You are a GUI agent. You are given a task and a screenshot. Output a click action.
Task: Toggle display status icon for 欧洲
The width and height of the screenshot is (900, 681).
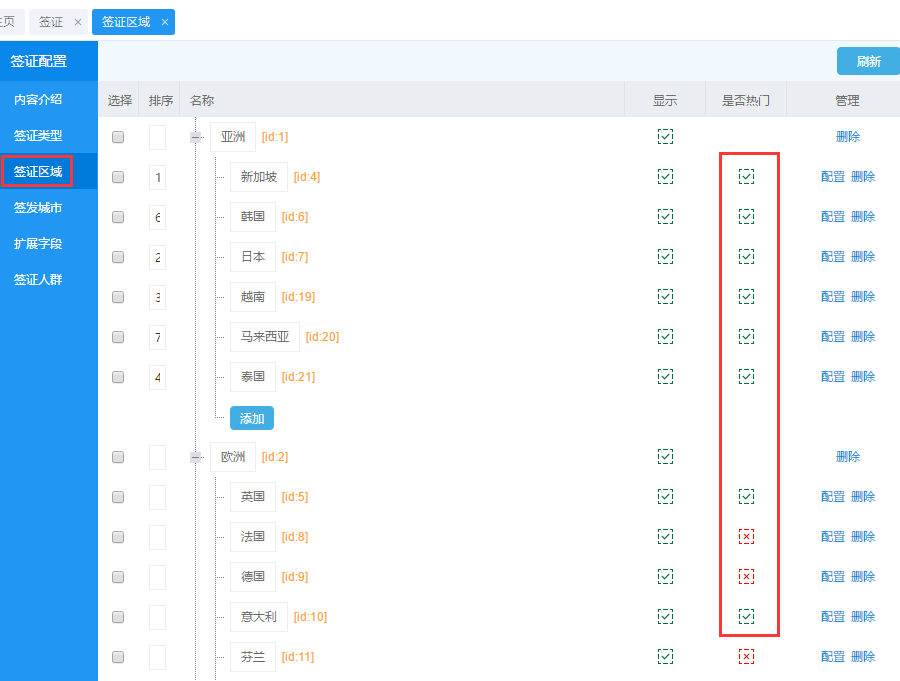tap(665, 457)
